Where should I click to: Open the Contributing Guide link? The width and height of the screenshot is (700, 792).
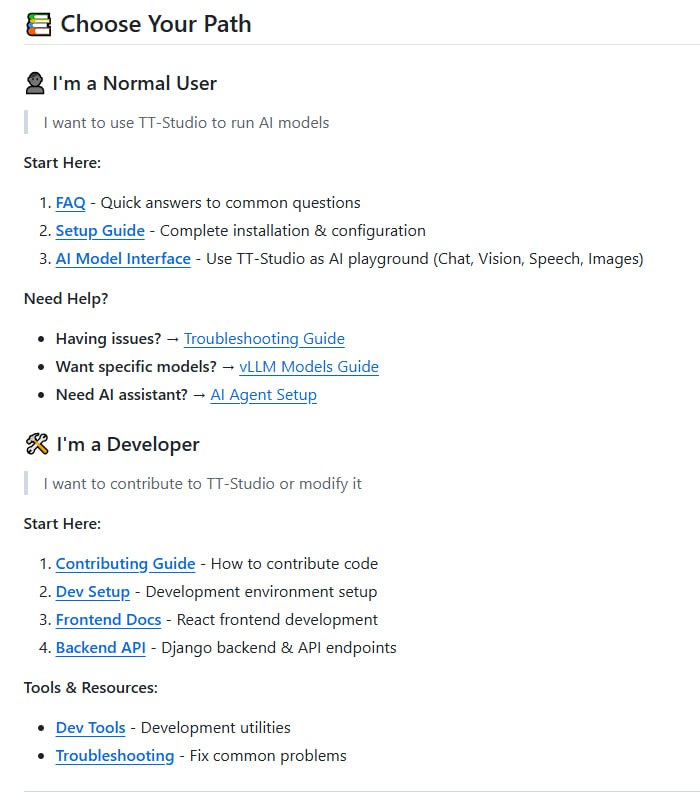125,564
